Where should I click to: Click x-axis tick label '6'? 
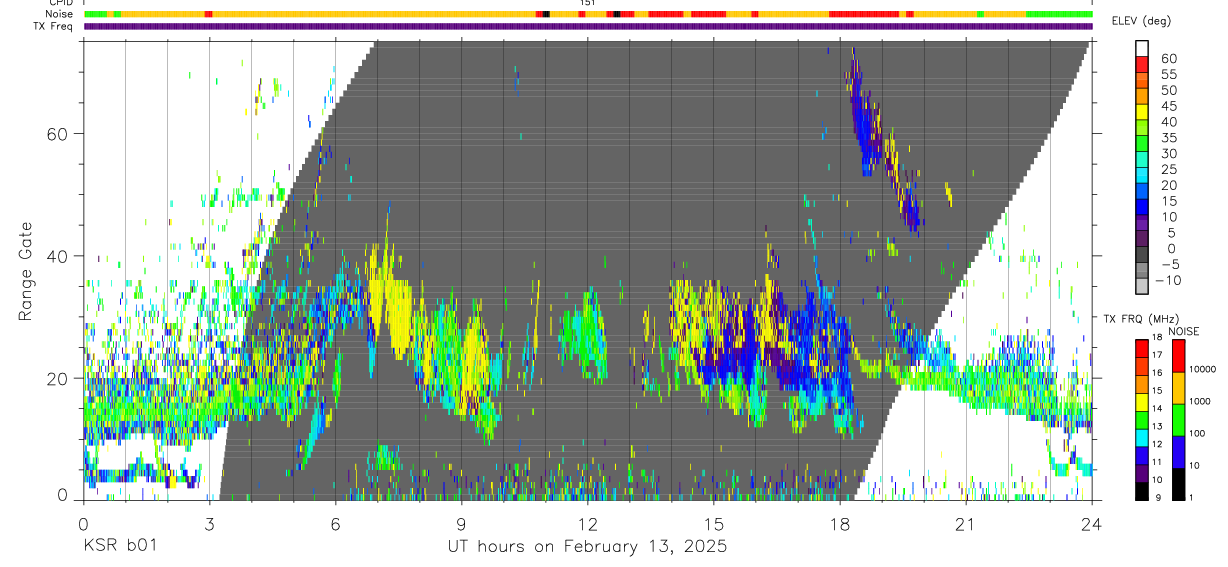335,524
